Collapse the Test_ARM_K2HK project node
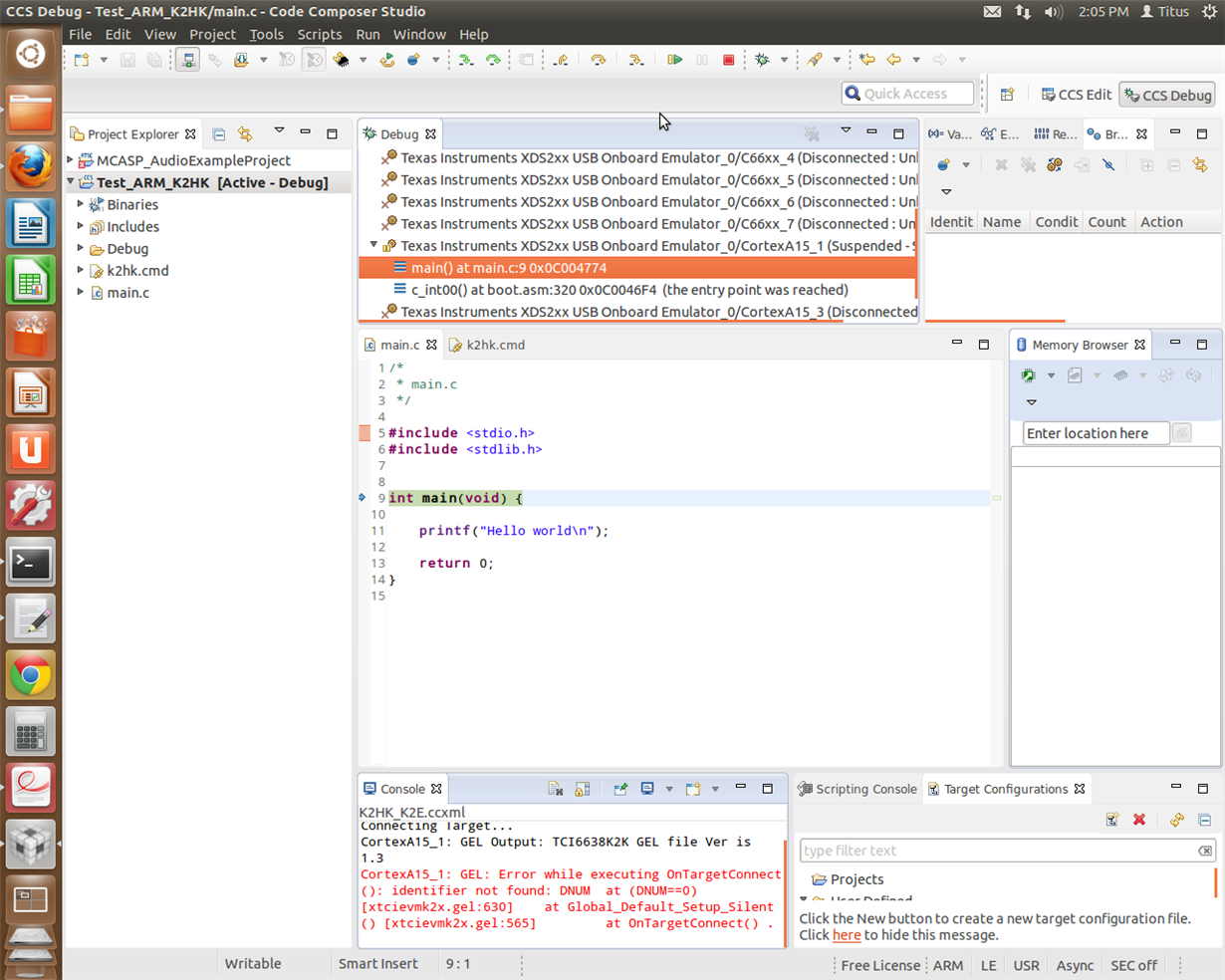 coord(71,182)
